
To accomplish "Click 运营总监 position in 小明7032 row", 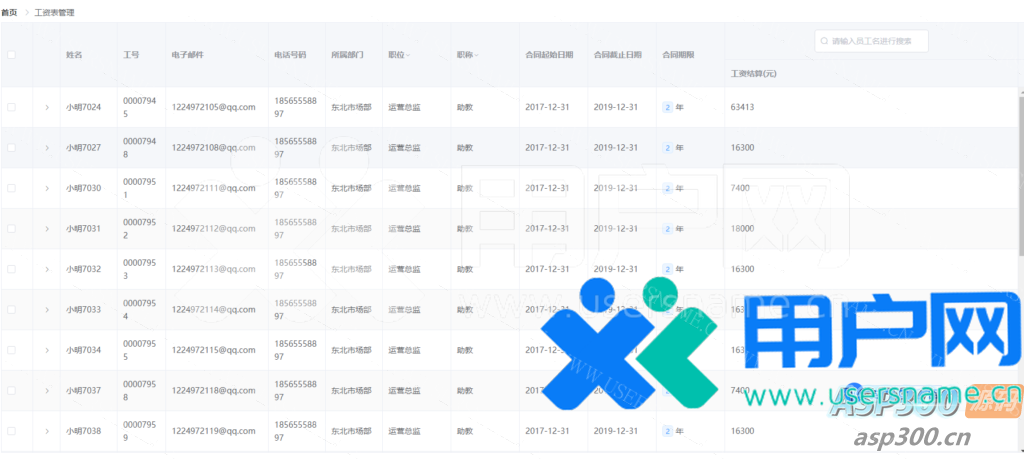I will [404, 269].
